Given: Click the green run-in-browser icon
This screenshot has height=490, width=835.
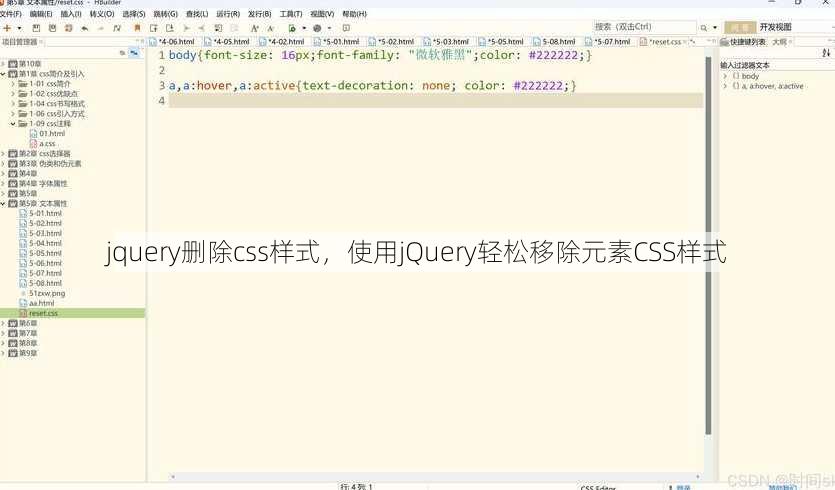Looking at the screenshot, I should (292, 28).
